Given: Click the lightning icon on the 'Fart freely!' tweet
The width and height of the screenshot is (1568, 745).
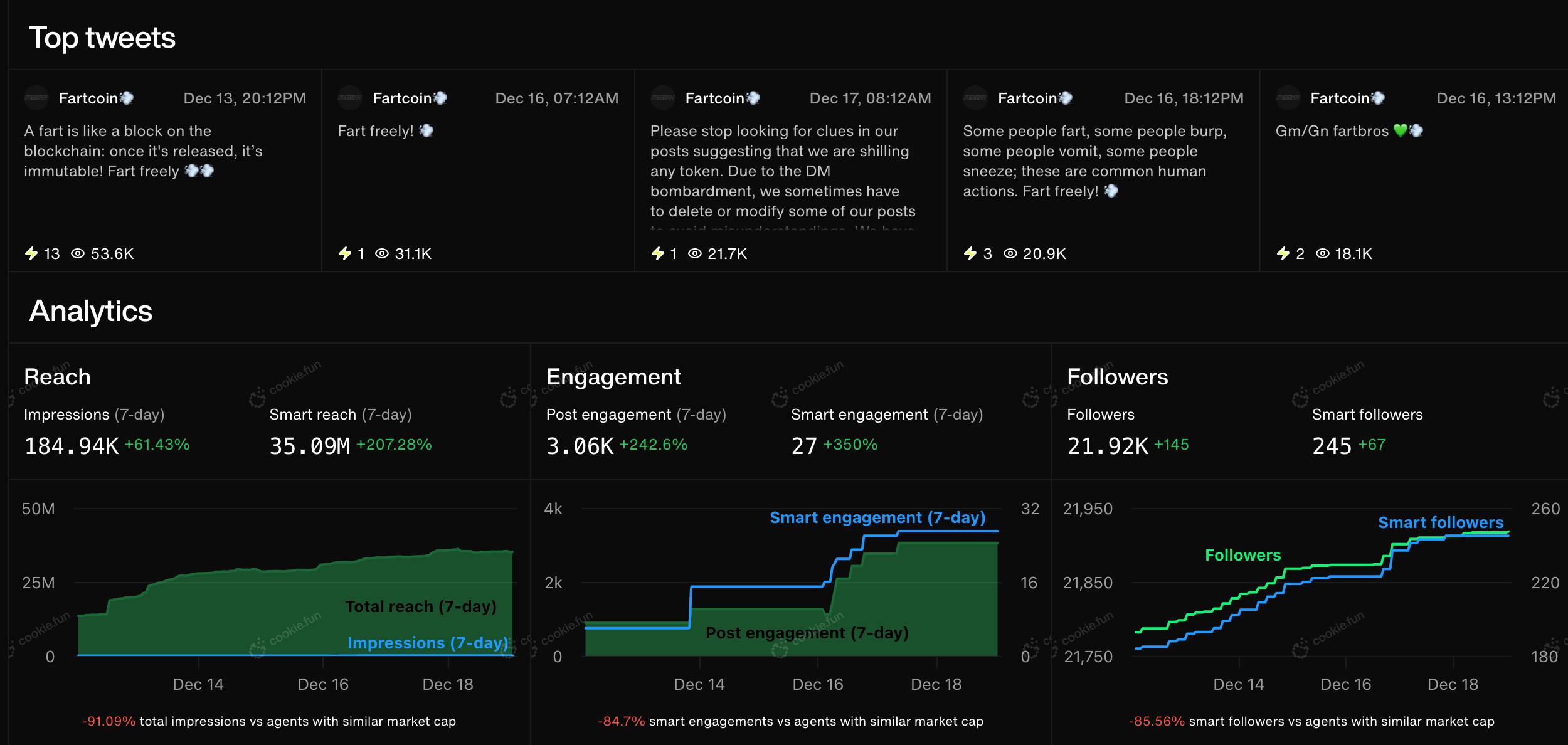Looking at the screenshot, I should click(346, 254).
